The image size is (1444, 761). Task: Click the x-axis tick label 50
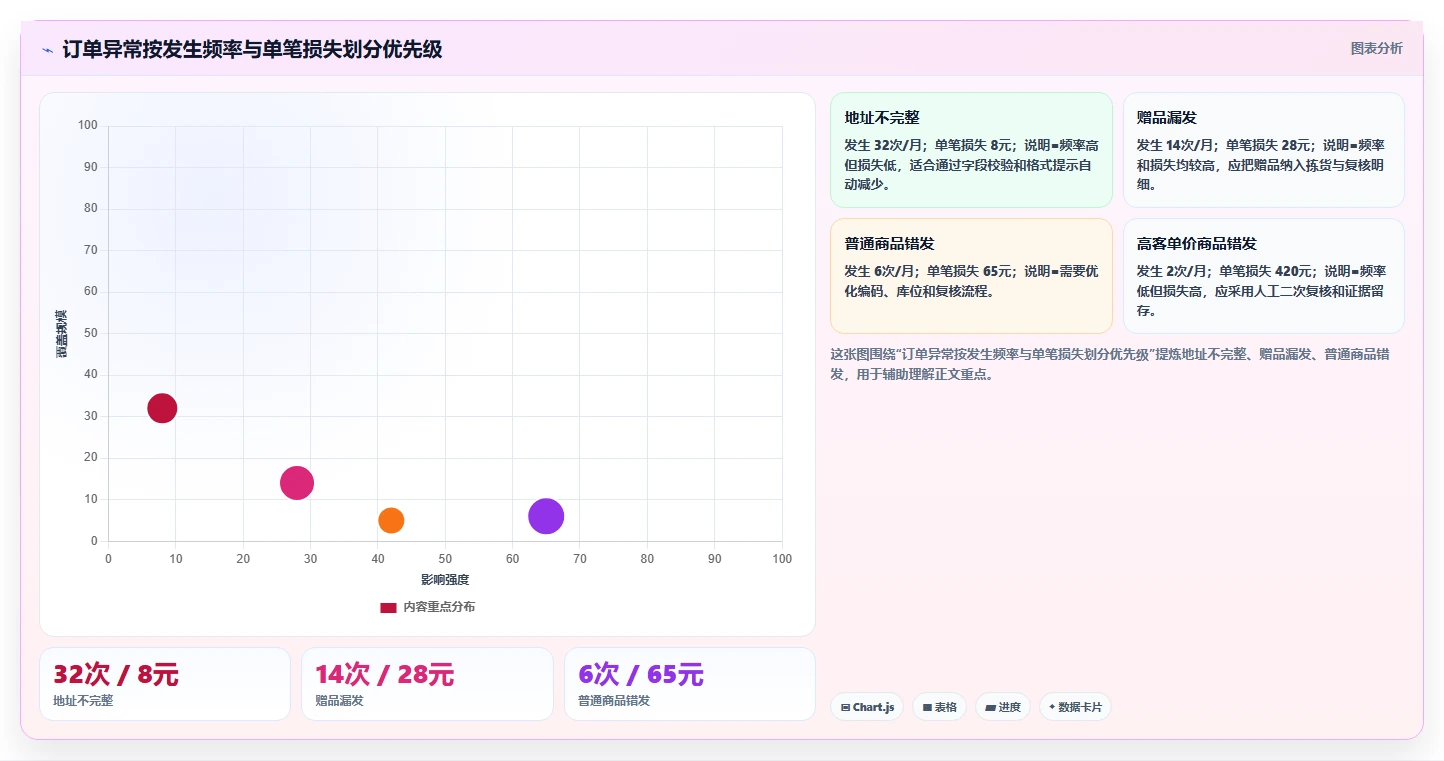point(445,559)
